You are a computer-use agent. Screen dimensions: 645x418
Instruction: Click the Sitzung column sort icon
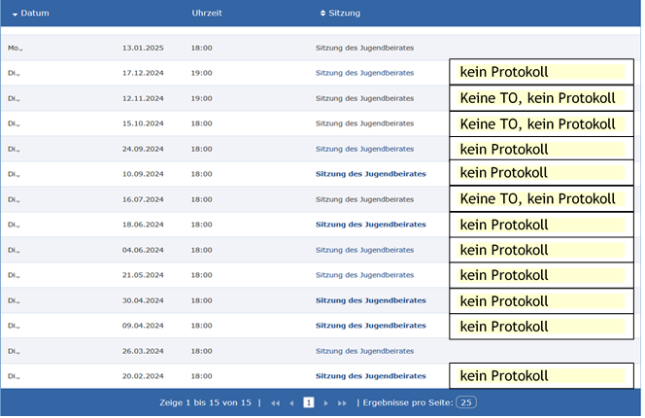pyautogui.click(x=323, y=13)
